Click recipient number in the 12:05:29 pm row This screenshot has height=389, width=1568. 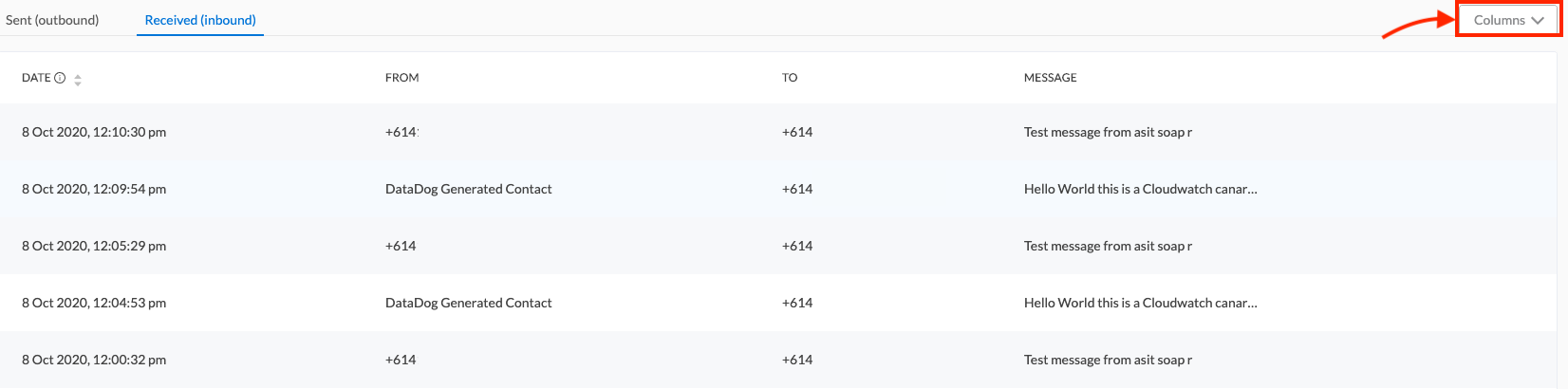[x=797, y=246]
